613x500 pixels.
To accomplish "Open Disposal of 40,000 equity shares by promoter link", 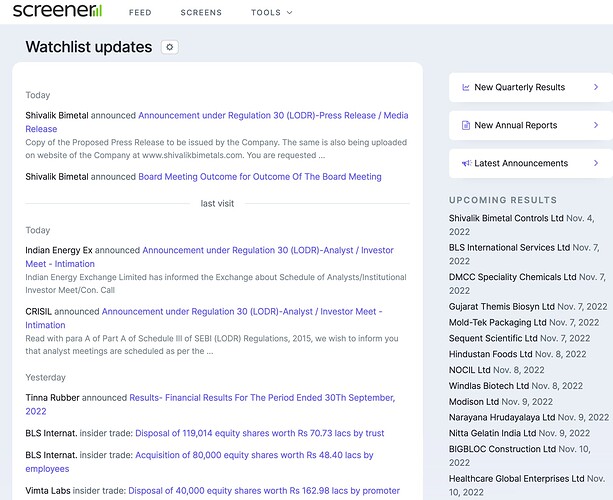I will point(264,491).
